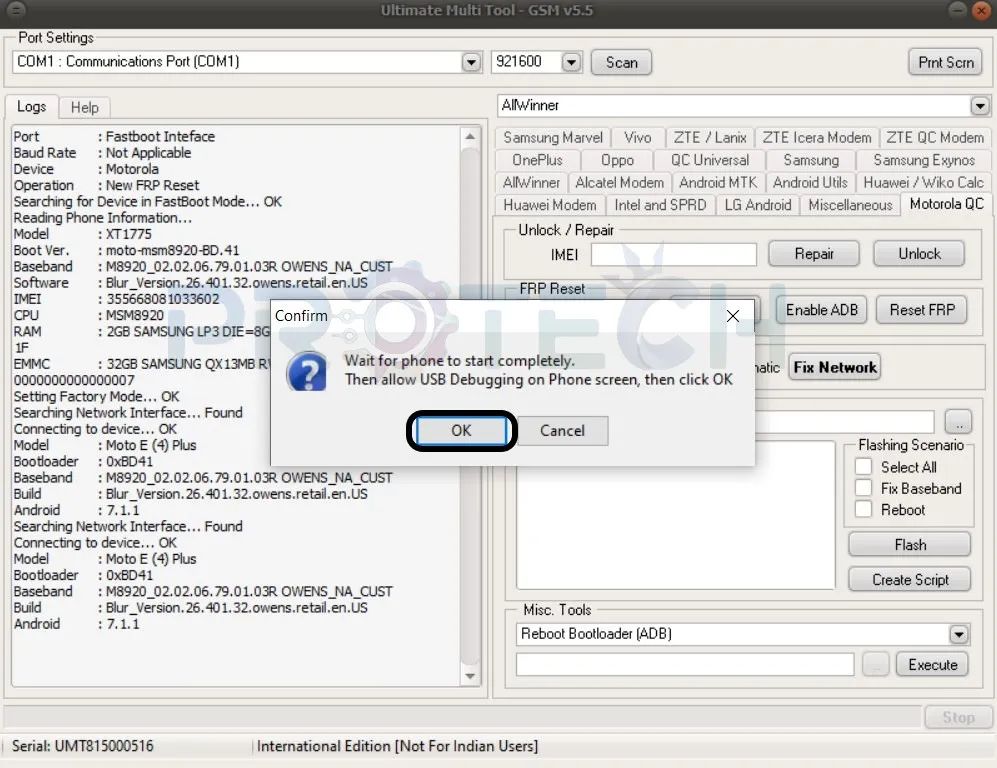
Task: Click the Scan button
Action: point(621,62)
